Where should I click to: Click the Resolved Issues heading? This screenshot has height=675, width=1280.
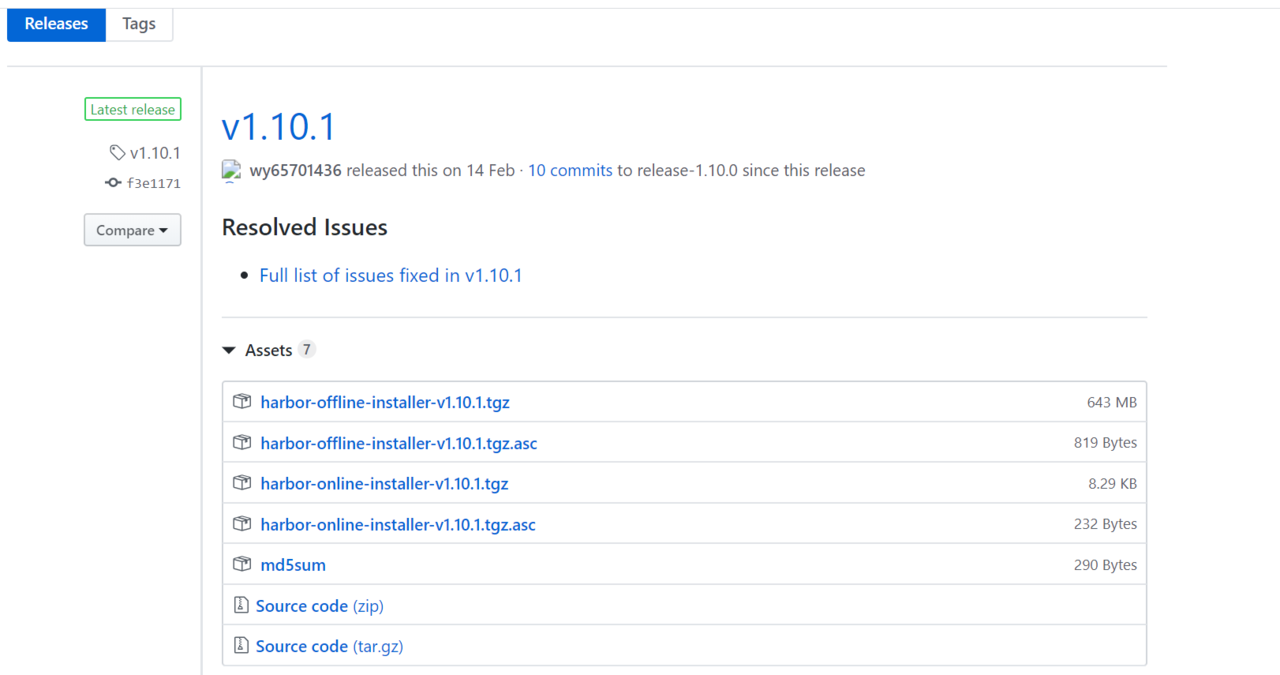pos(305,227)
